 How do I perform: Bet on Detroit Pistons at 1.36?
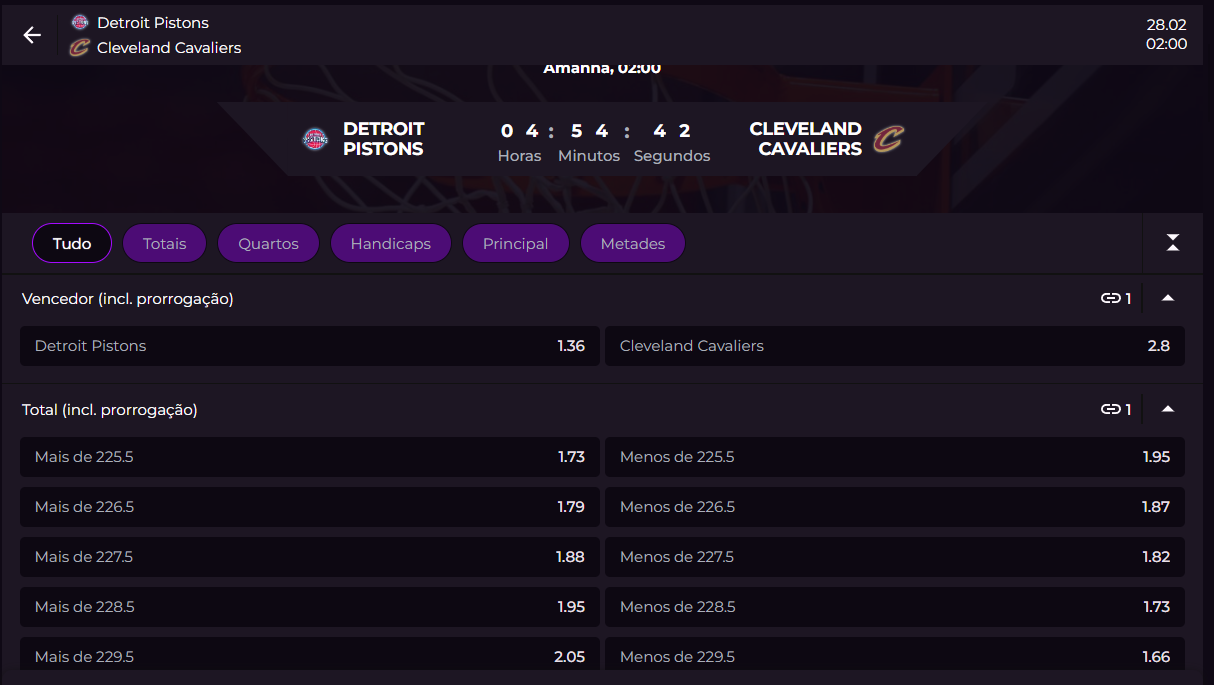[310, 346]
